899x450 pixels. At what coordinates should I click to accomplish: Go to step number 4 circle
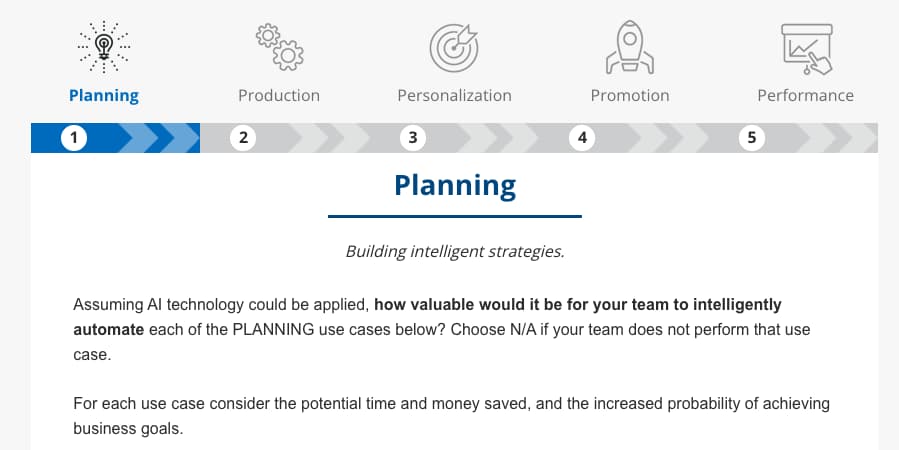(582, 138)
